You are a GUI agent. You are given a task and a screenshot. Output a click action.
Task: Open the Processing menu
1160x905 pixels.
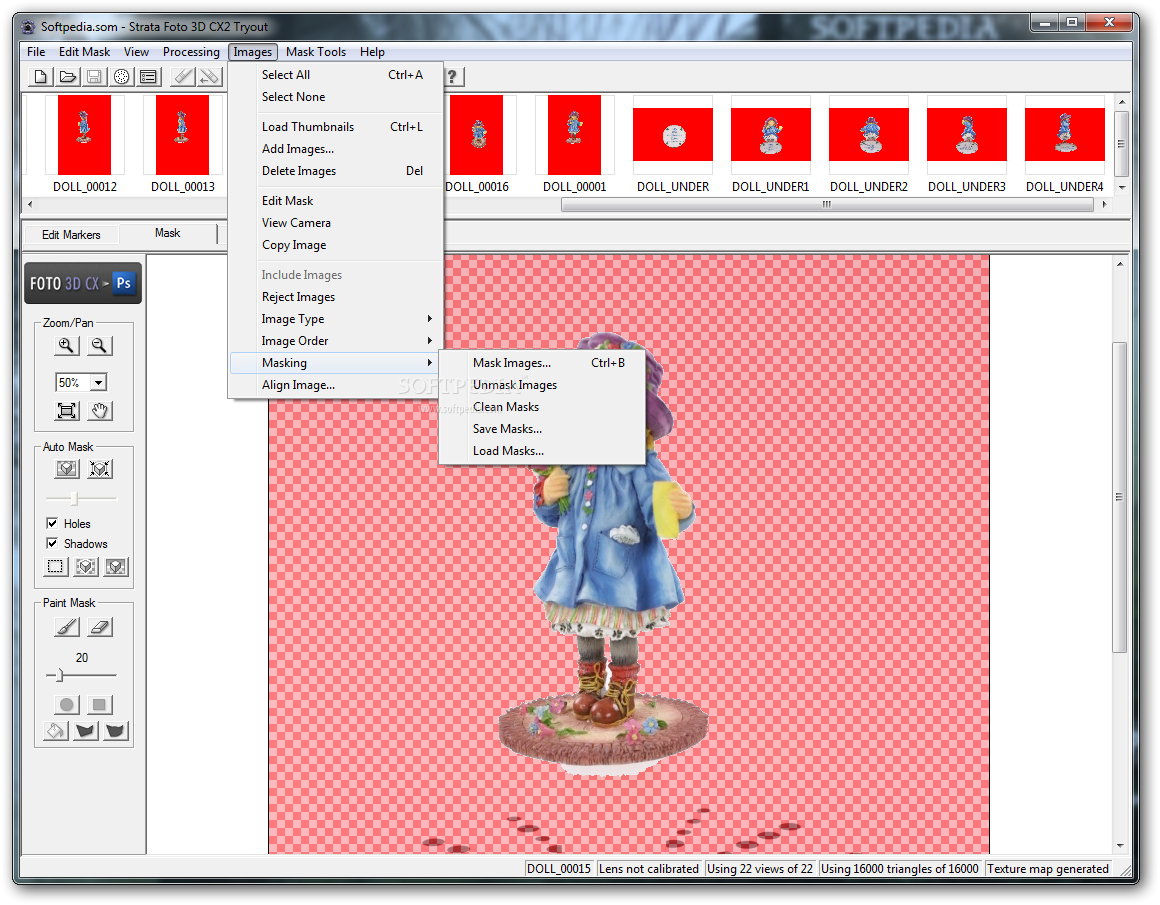point(191,52)
